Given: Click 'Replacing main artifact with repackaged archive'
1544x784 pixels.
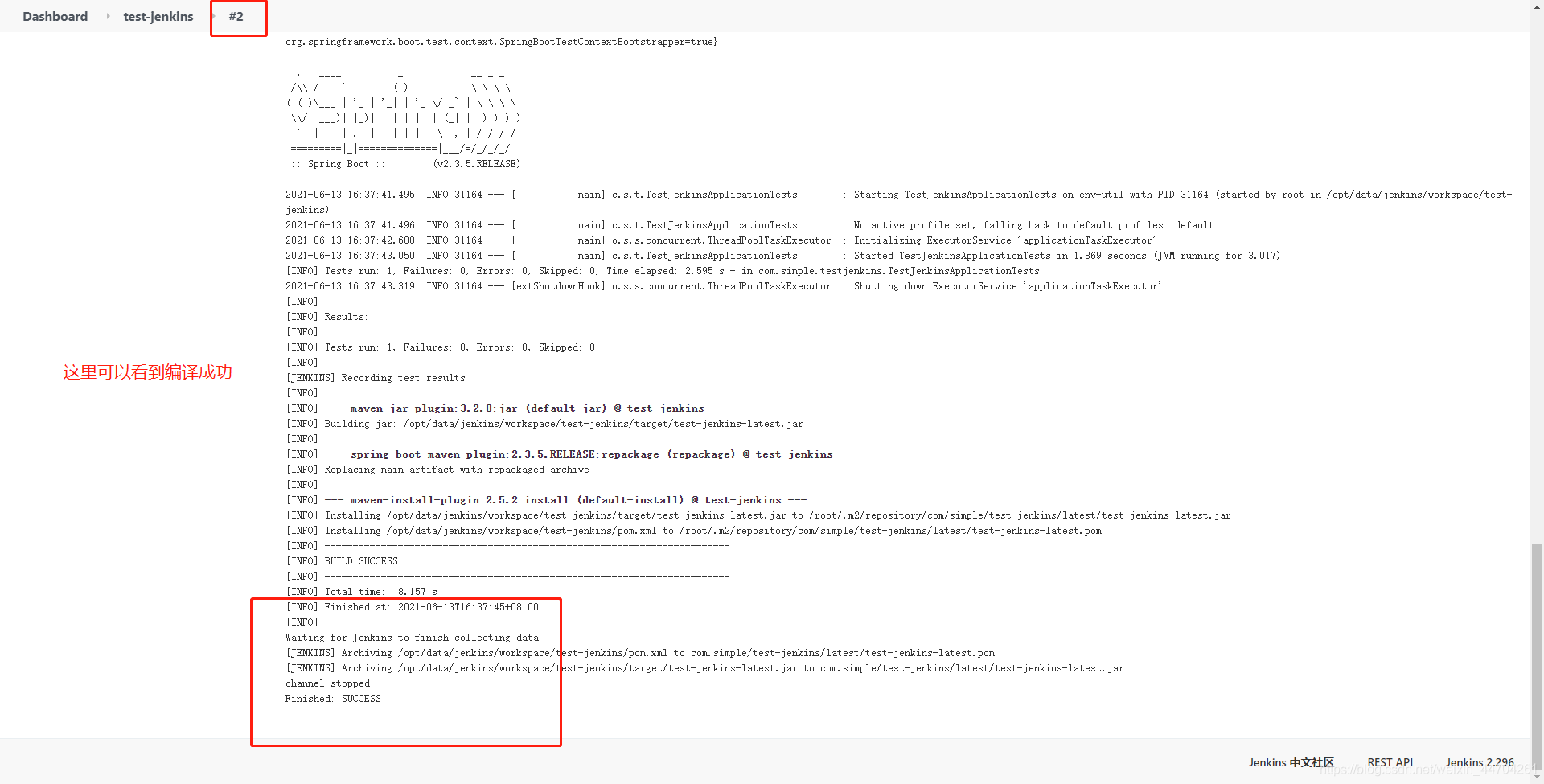Looking at the screenshot, I should click(x=437, y=470).
